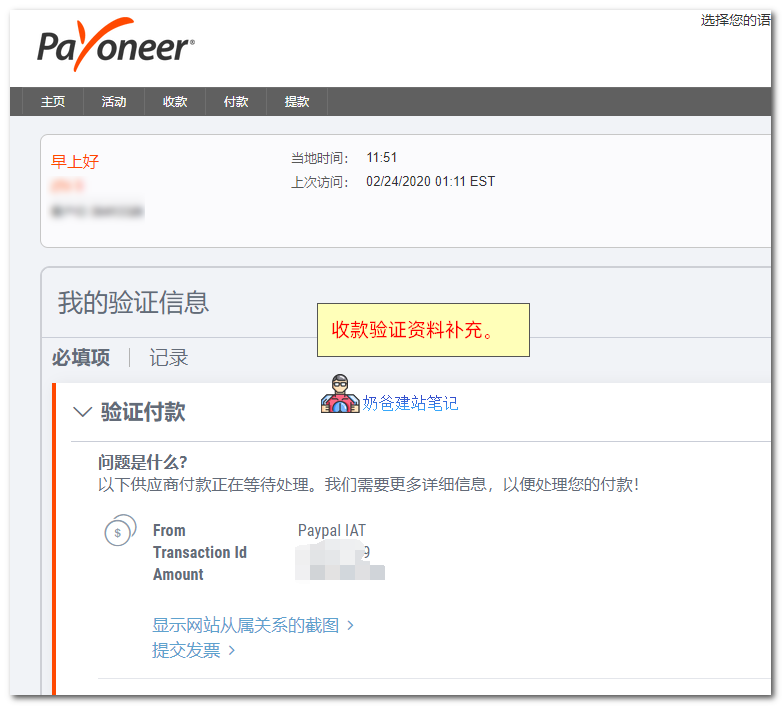Click the 我的验证信息 heading

(x=133, y=303)
